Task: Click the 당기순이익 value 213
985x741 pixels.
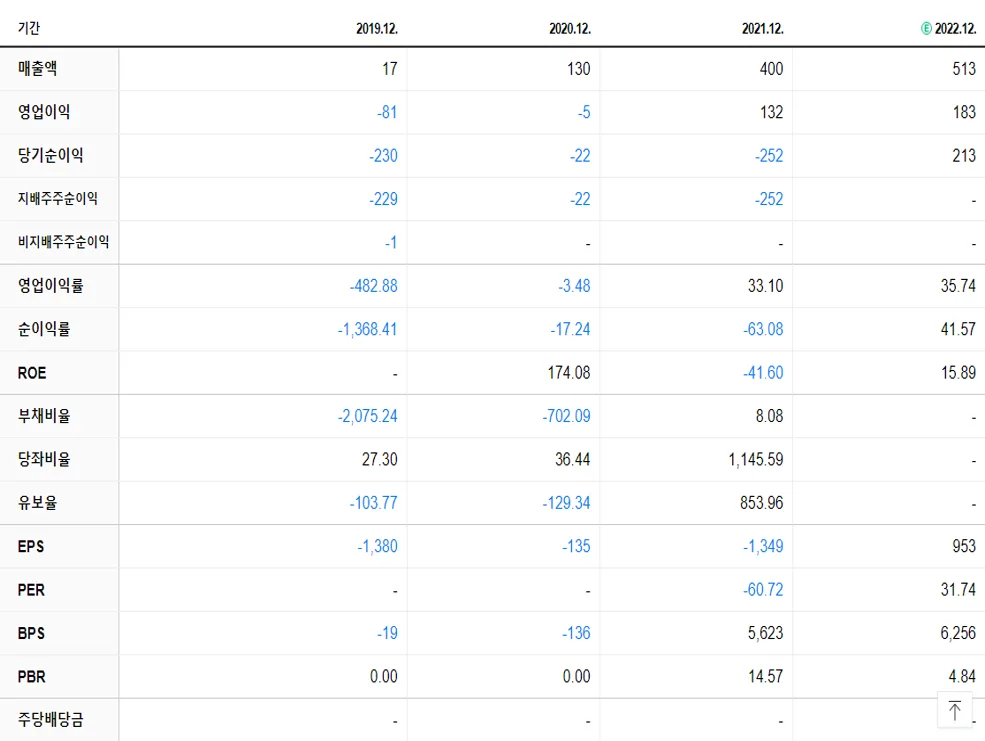Action: pos(964,155)
